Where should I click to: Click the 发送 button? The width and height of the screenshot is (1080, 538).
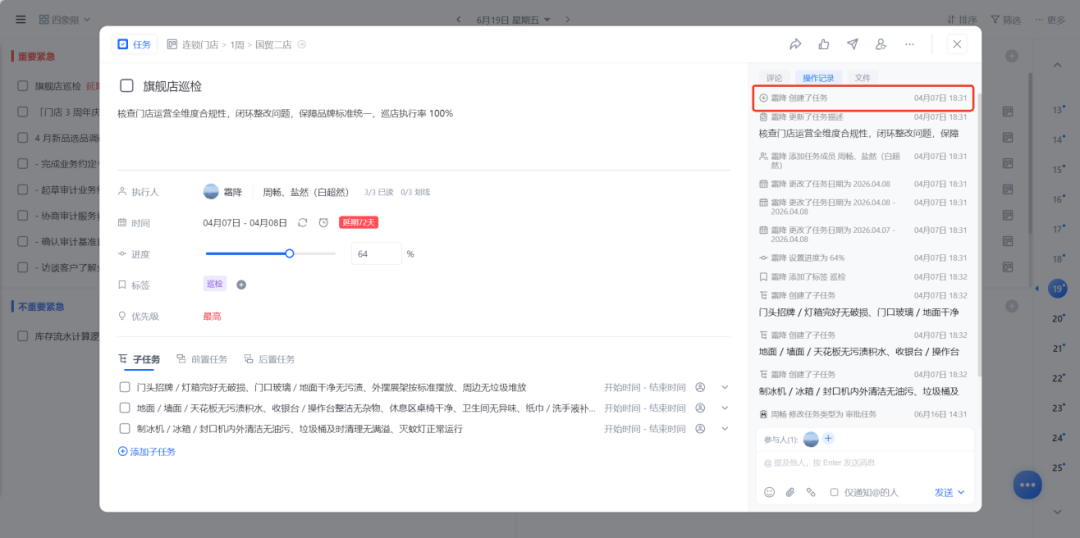tap(944, 493)
